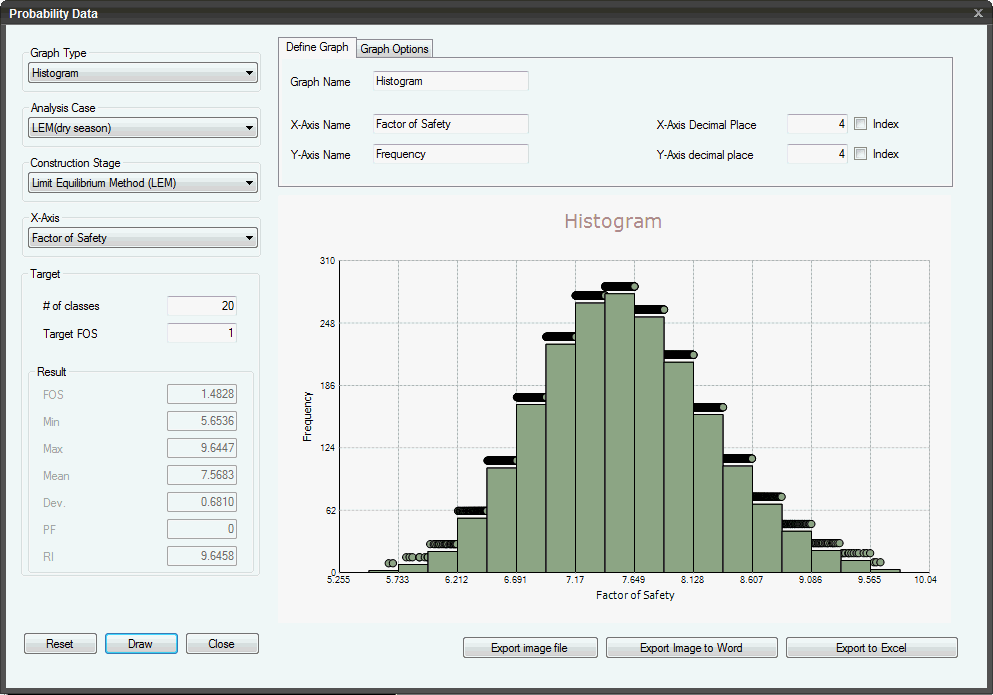
Task: Click Export to Excel
Action: (x=871, y=647)
